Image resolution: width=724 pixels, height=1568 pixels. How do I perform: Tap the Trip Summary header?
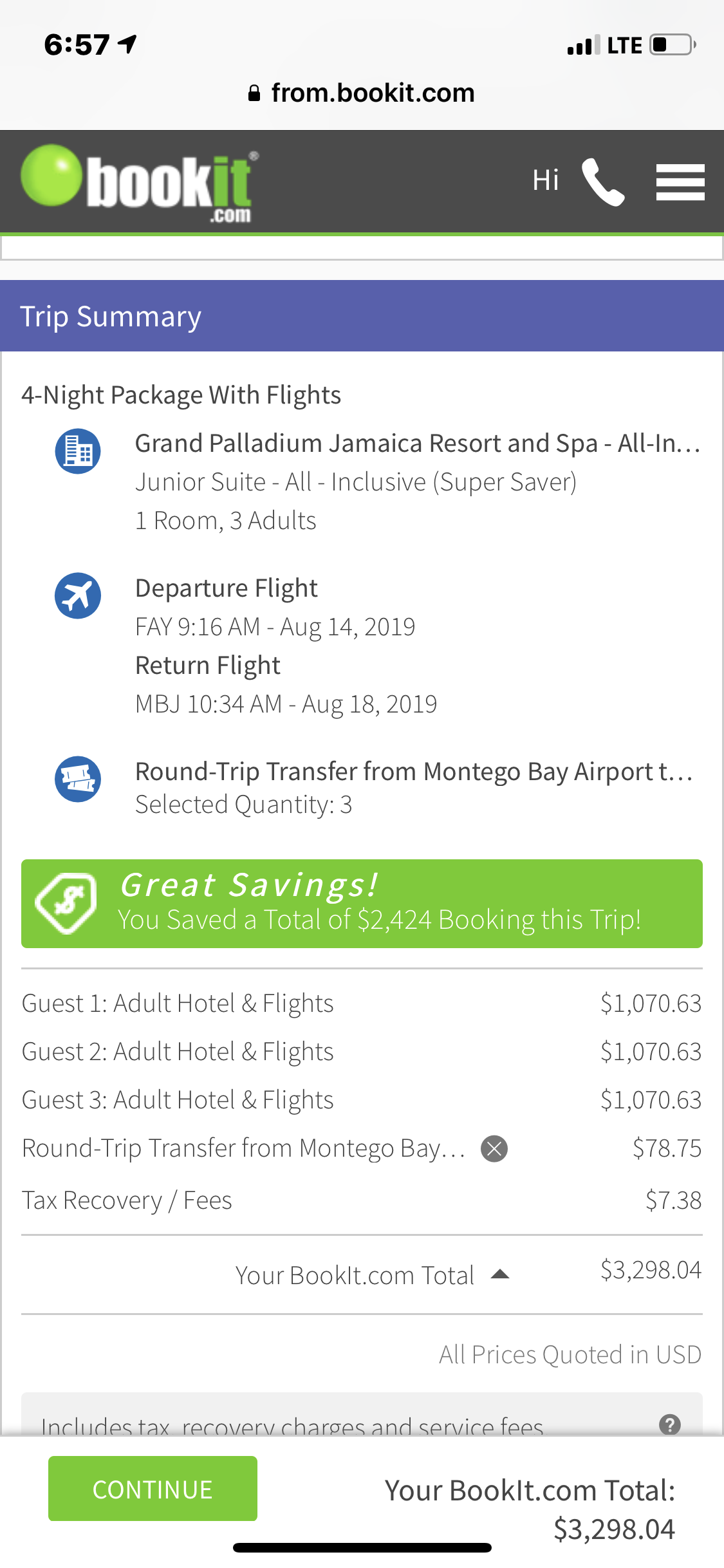[x=111, y=317]
